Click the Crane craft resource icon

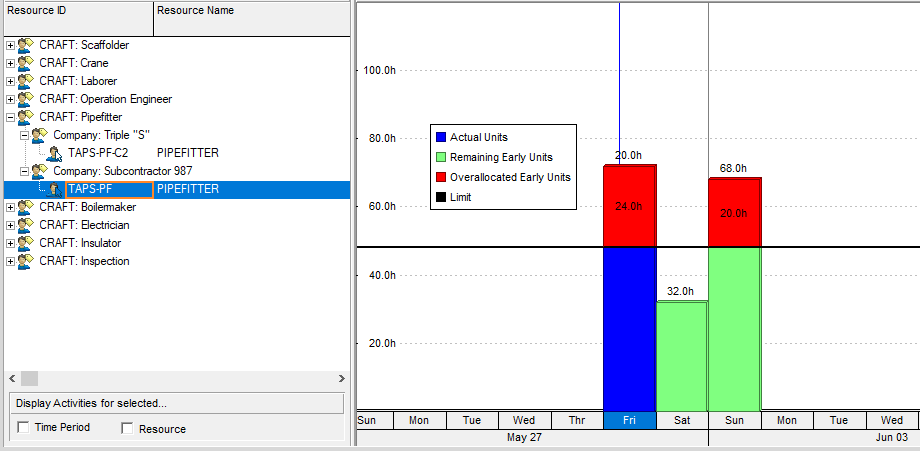26,63
